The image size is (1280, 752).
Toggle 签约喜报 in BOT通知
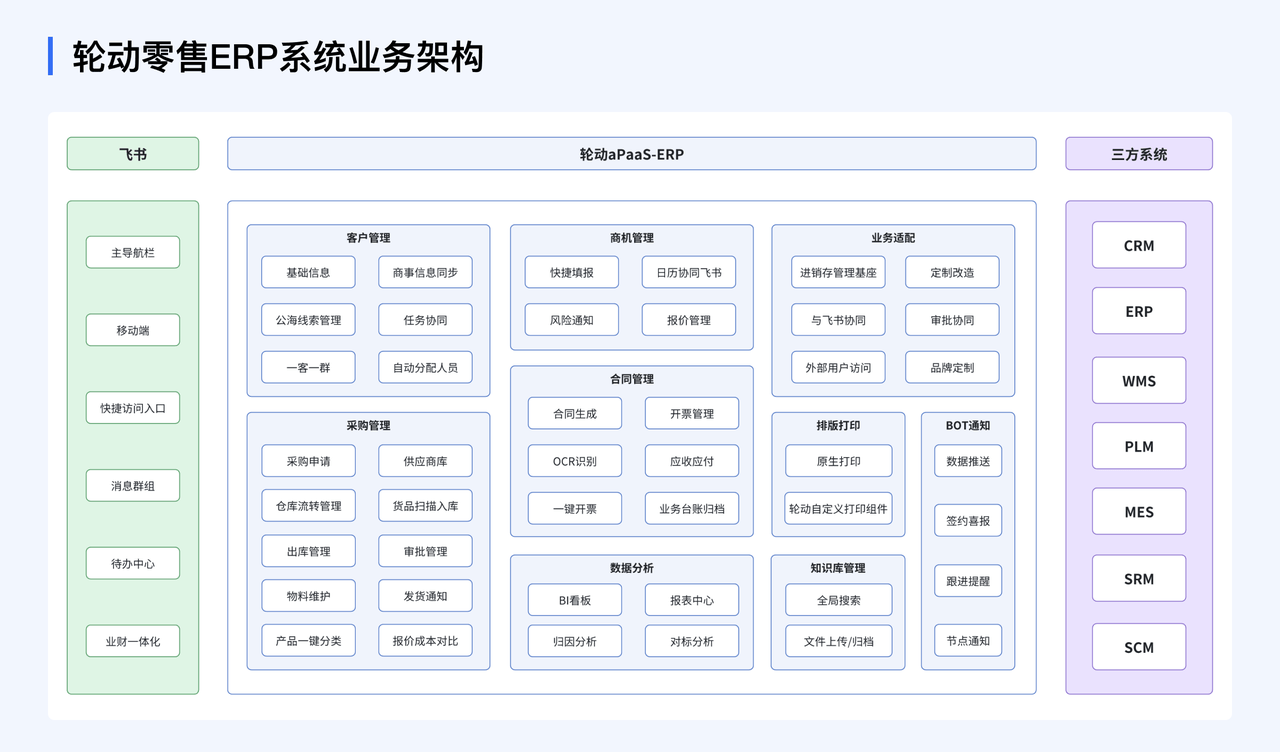click(x=967, y=520)
